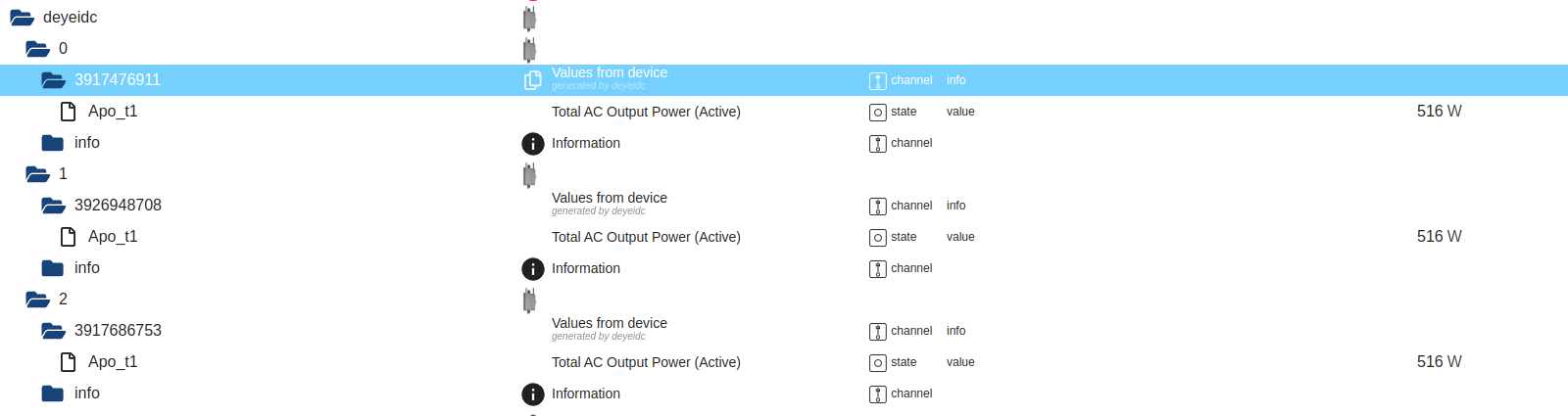Select the Apo_t1 file under 3917686753
Screen dimensions: 1568x416
pyautogui.click(x=113, y=362)
